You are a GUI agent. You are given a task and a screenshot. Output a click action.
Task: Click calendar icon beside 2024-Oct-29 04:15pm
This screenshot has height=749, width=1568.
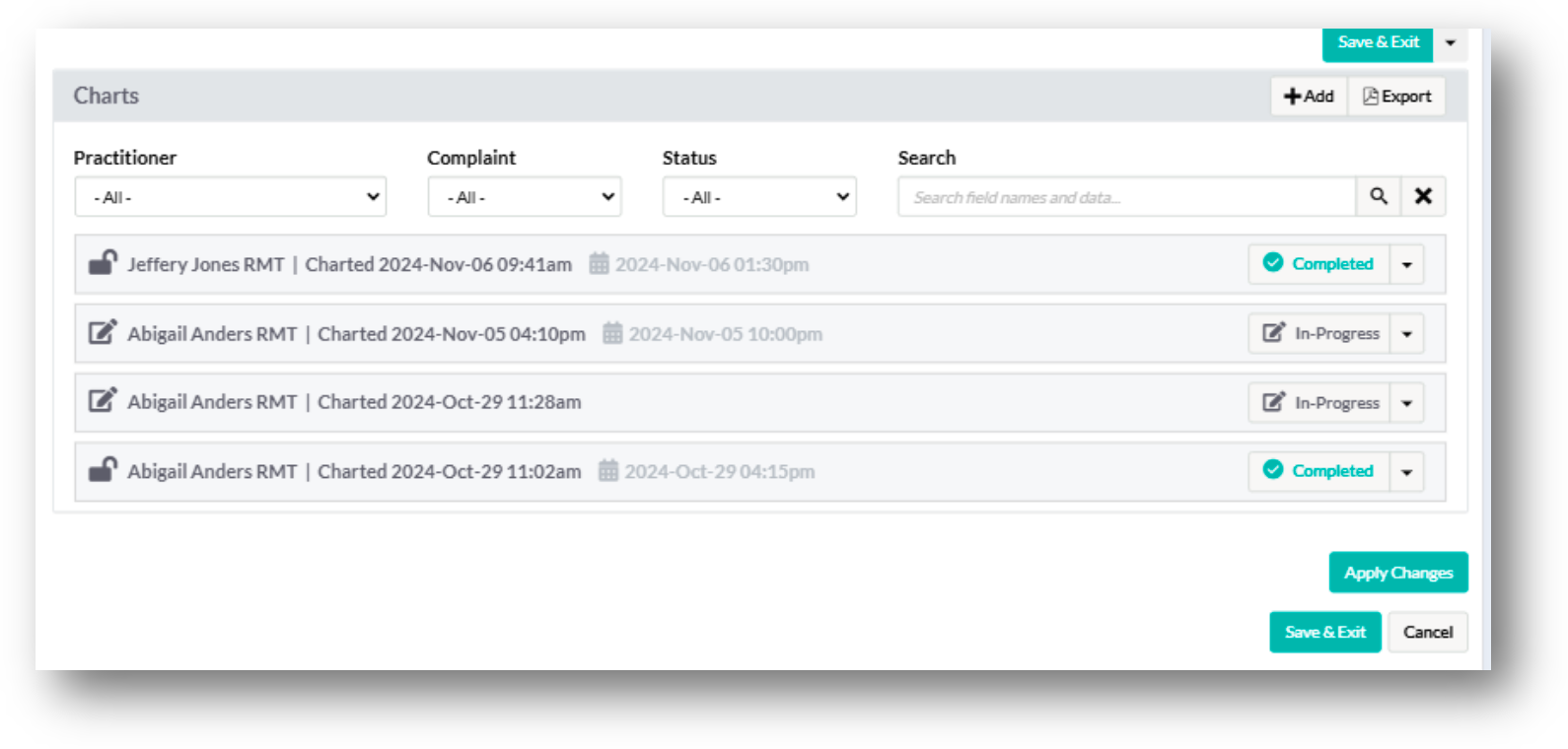608,471
